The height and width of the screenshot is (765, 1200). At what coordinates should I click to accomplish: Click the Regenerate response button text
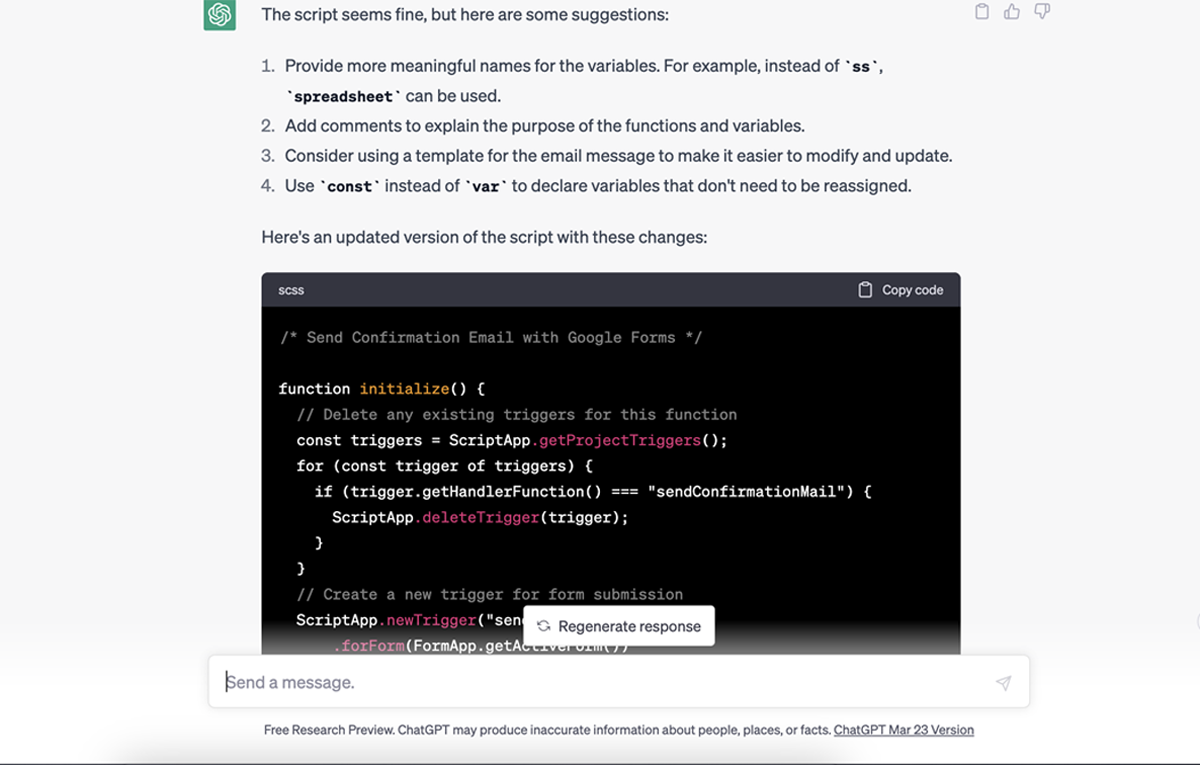629,626
